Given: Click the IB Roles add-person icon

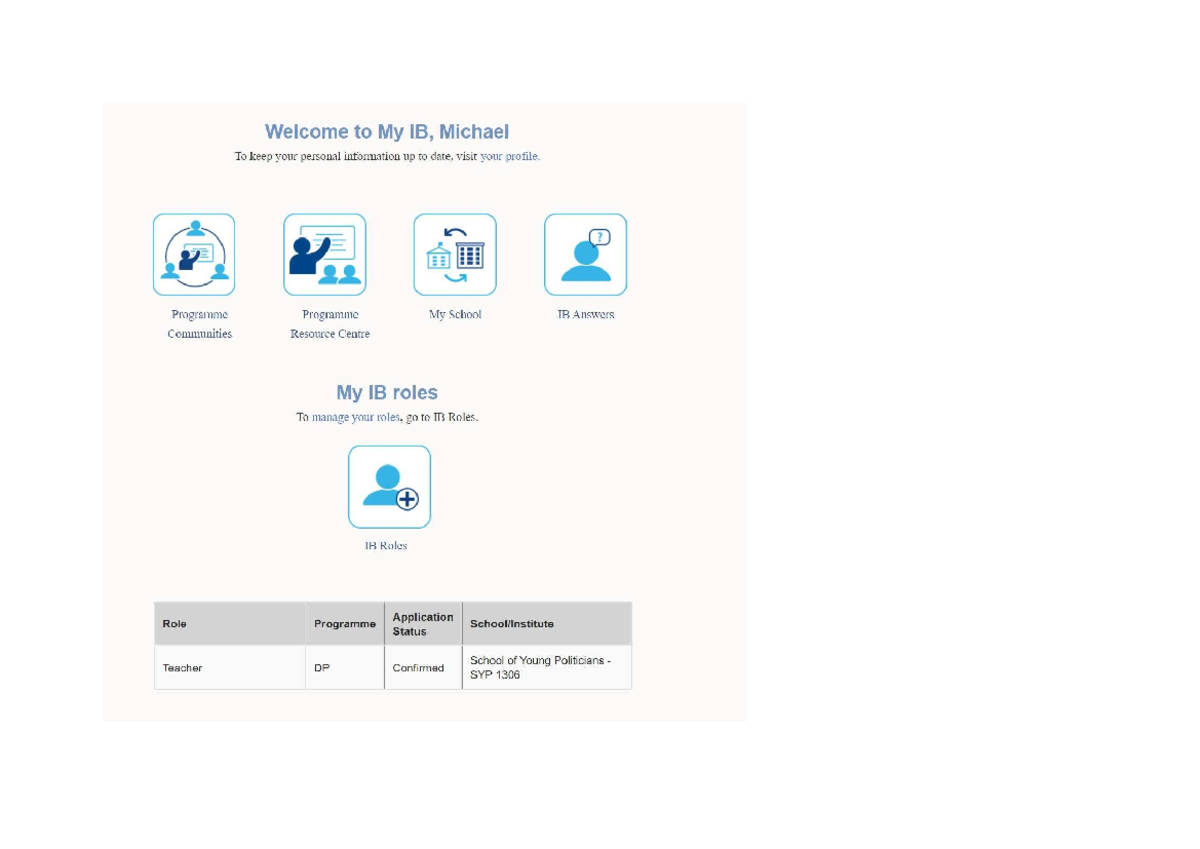Looking at the screenshot, I should pyautogui.click(x=390, y=487).
